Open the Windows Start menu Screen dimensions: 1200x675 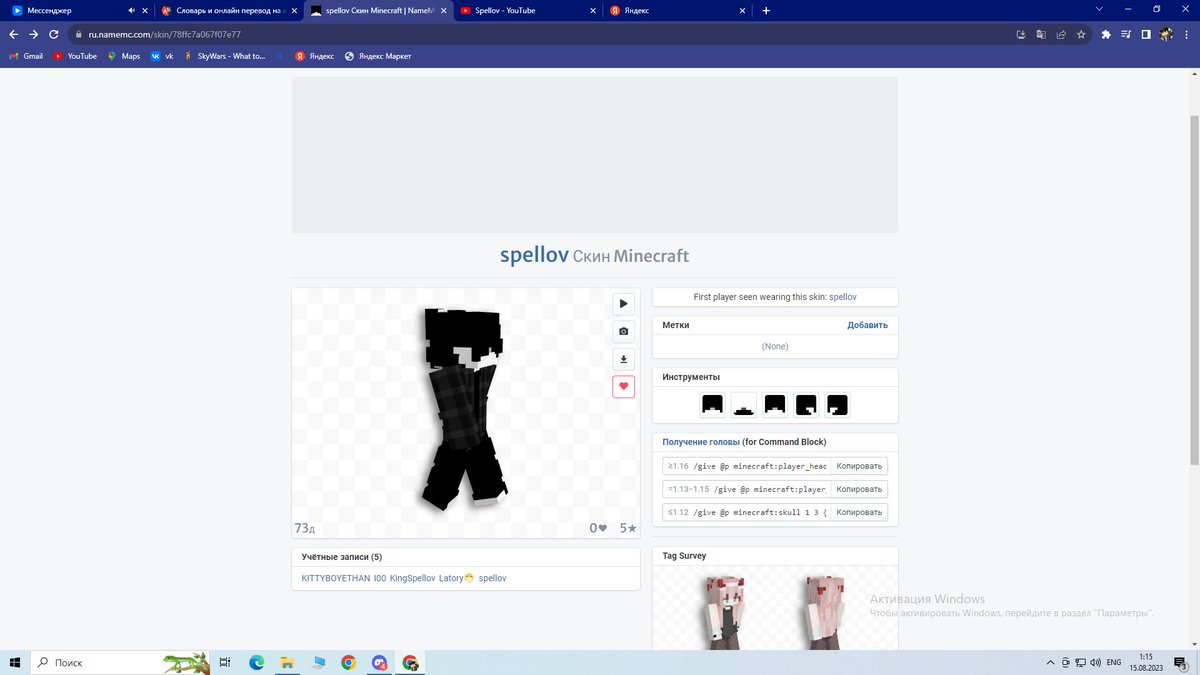tap(15, 662)
